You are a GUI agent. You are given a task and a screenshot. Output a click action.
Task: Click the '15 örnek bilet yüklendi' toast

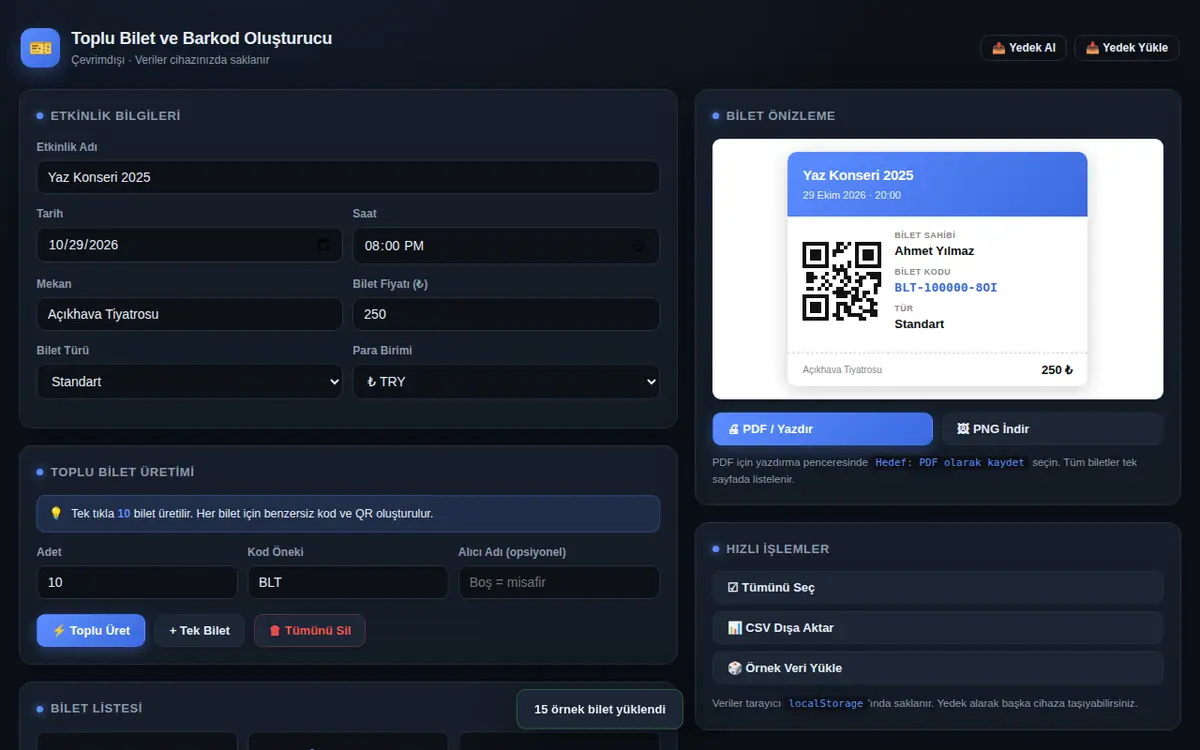pos(600,709)
